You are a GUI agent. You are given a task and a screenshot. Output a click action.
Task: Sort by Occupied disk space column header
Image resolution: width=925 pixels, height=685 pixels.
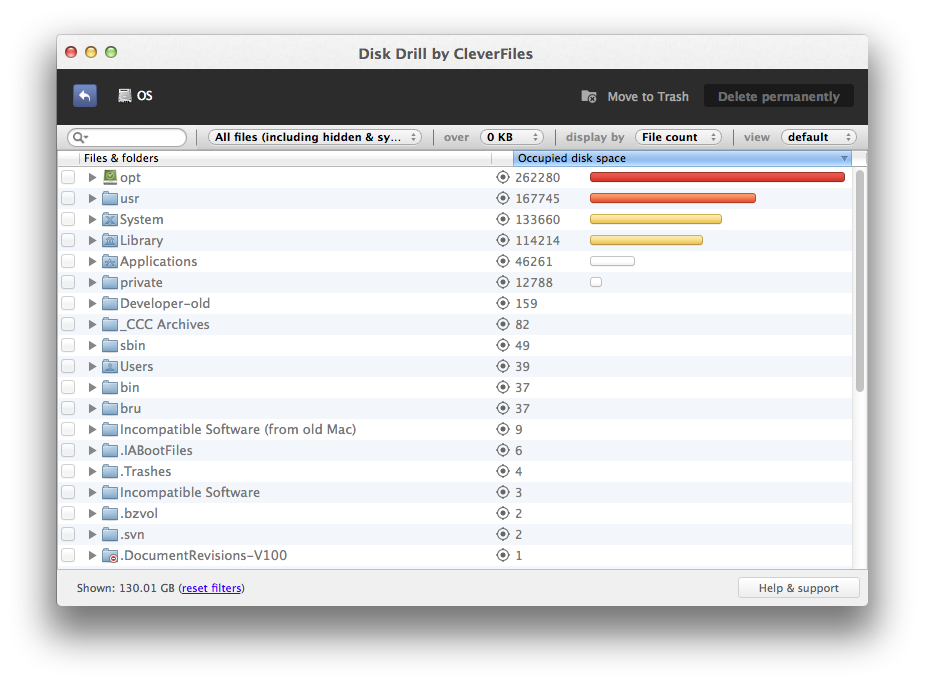682,158
